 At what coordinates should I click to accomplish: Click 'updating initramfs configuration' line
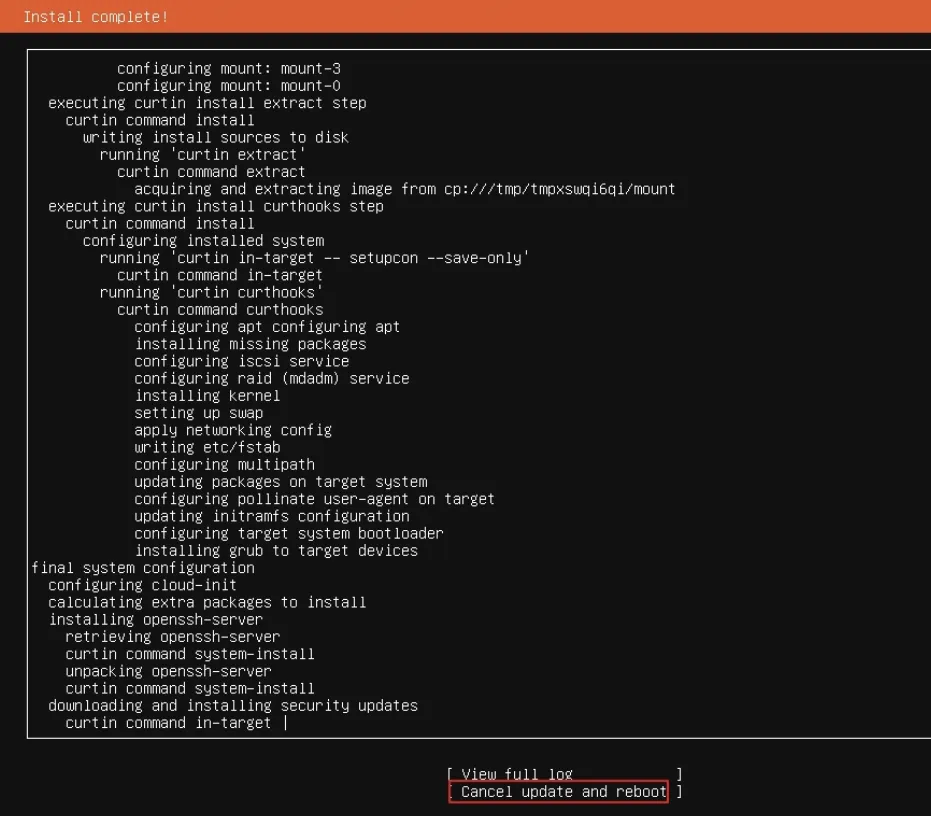(x=271, y=516)
